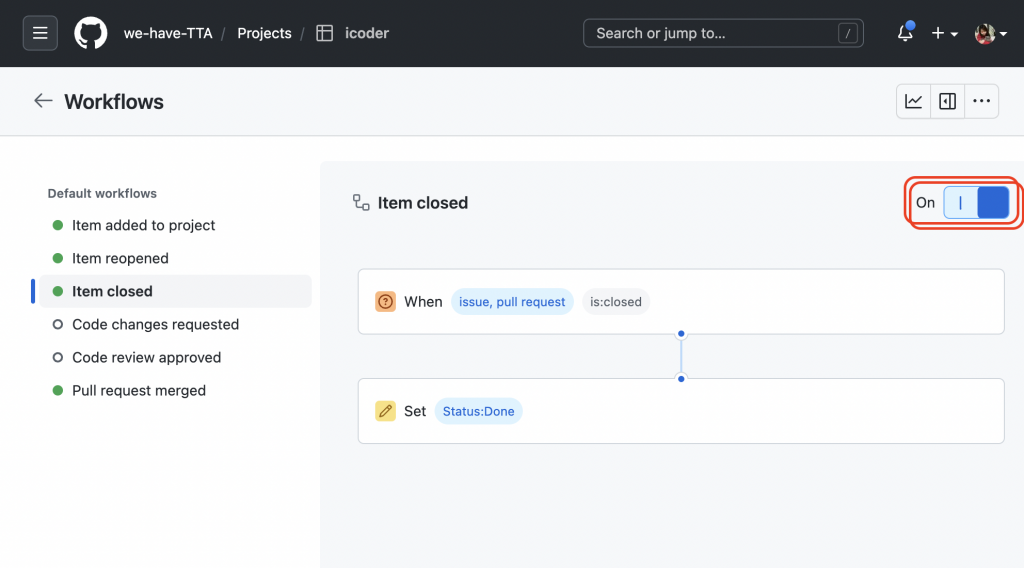The height and width of the screenshot is (568, 1024).
Task: Open the project Insights chart icon
Action: (x=914, y=101)
